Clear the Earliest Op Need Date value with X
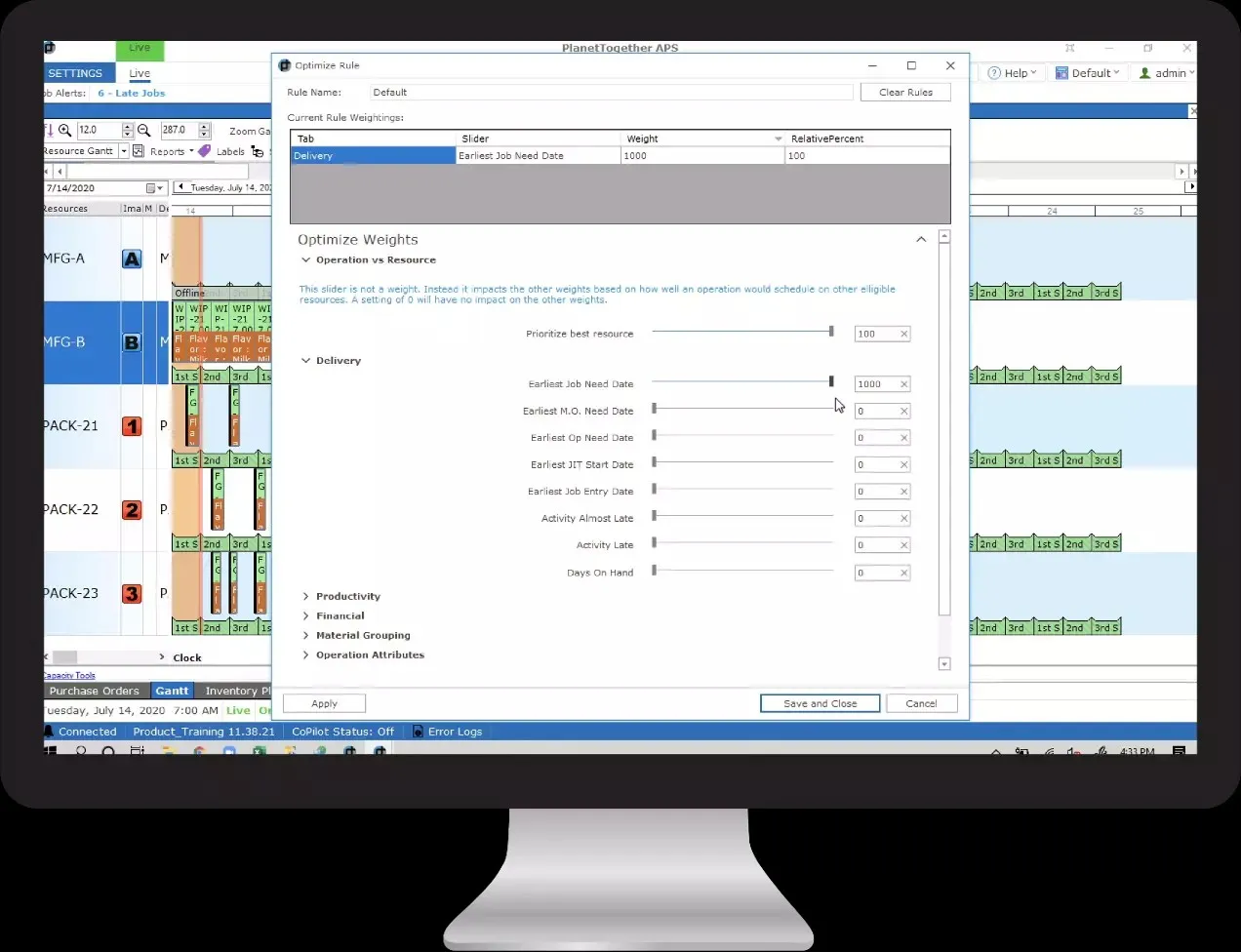1241x952 pixels. pyautogui.click(x=903, y=438)
